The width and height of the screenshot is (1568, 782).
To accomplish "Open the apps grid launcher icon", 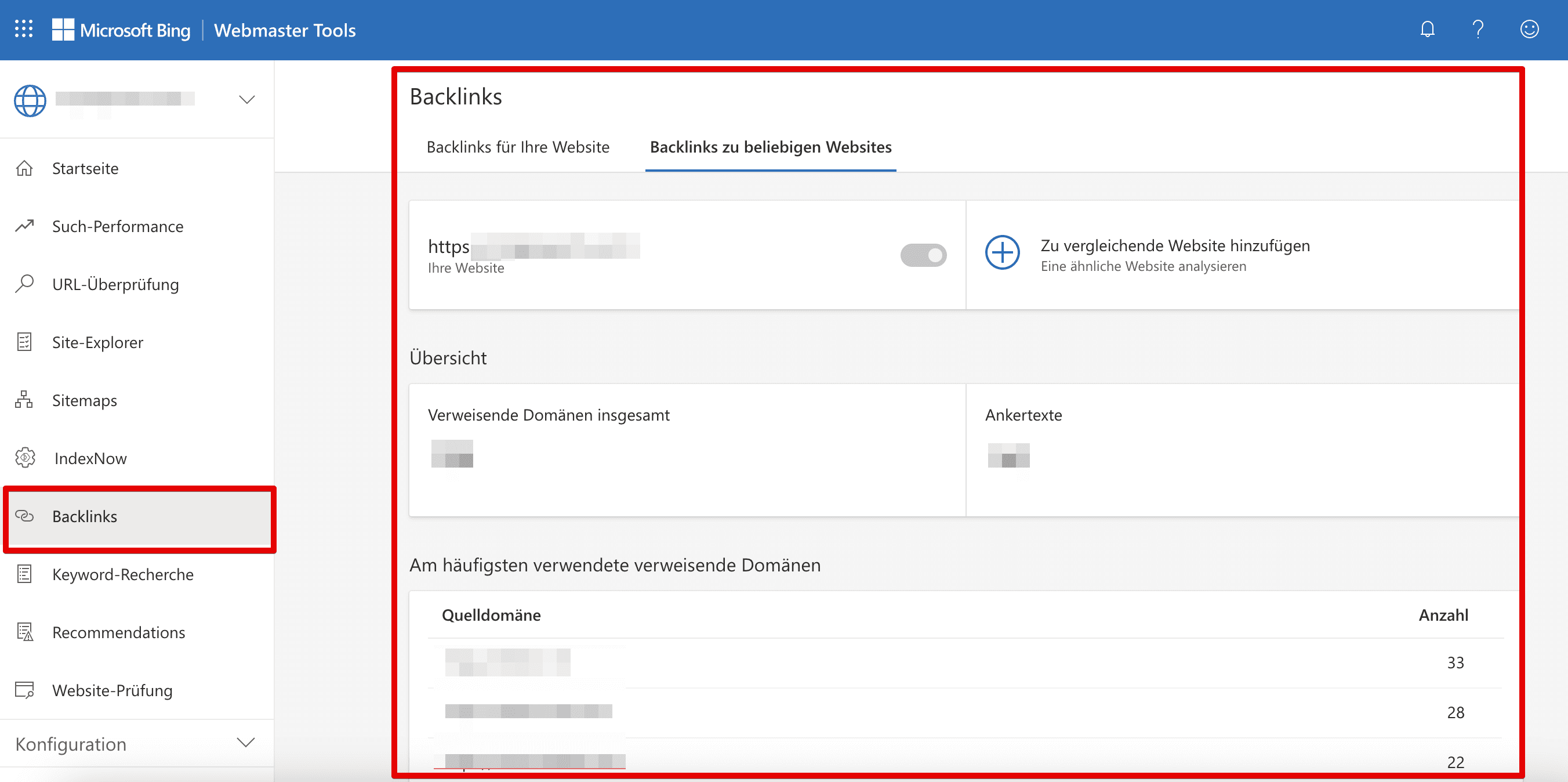I will pyautogui.click(x=24, y=29).
